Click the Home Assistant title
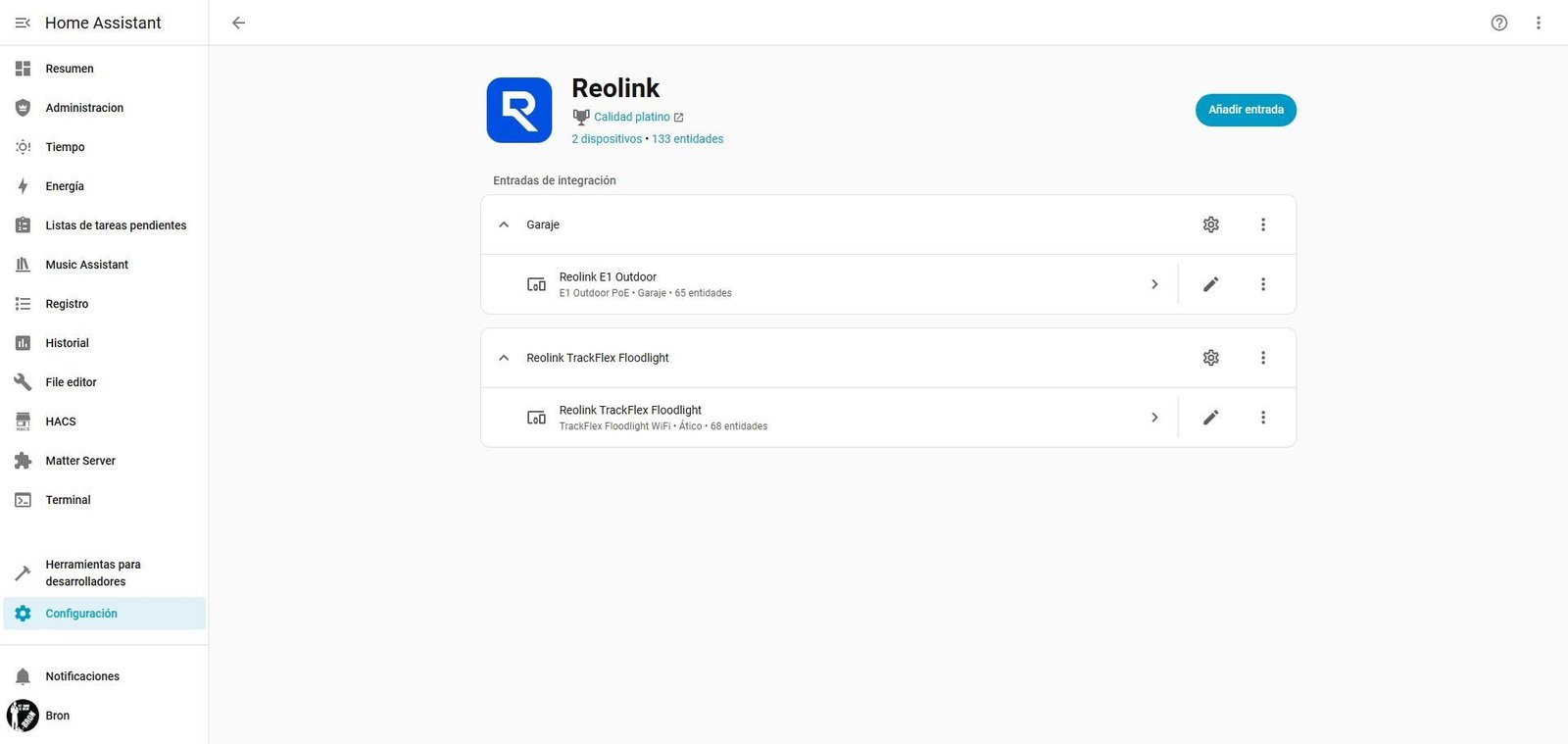The height and width of the screenshot is (744, 1568). [103, 23]
